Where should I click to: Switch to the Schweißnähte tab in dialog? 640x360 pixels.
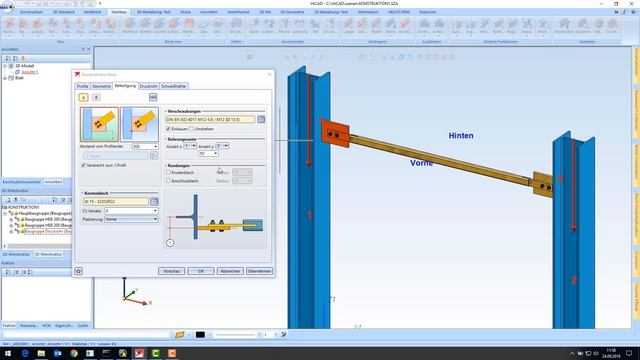coord(174,86)
